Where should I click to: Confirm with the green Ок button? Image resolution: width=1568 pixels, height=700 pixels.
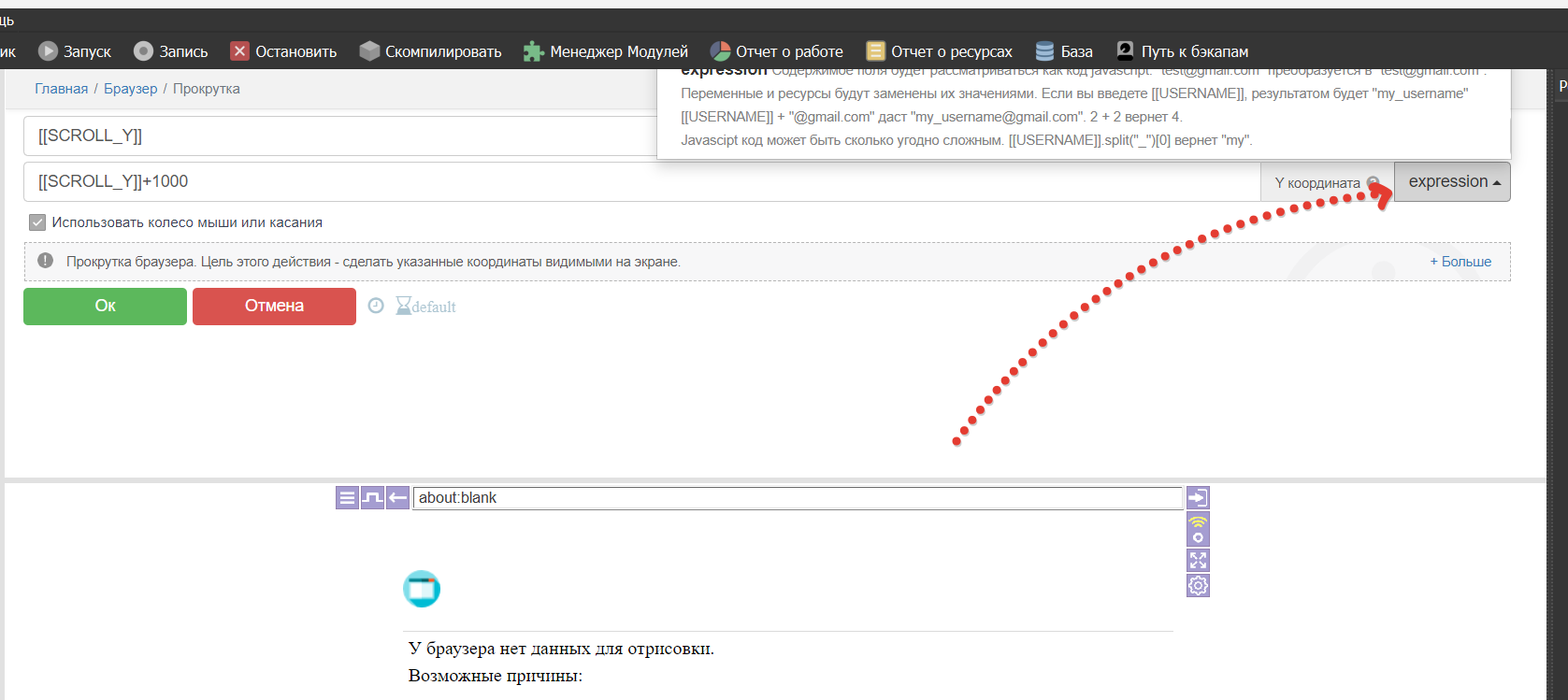tap(105, 306)
